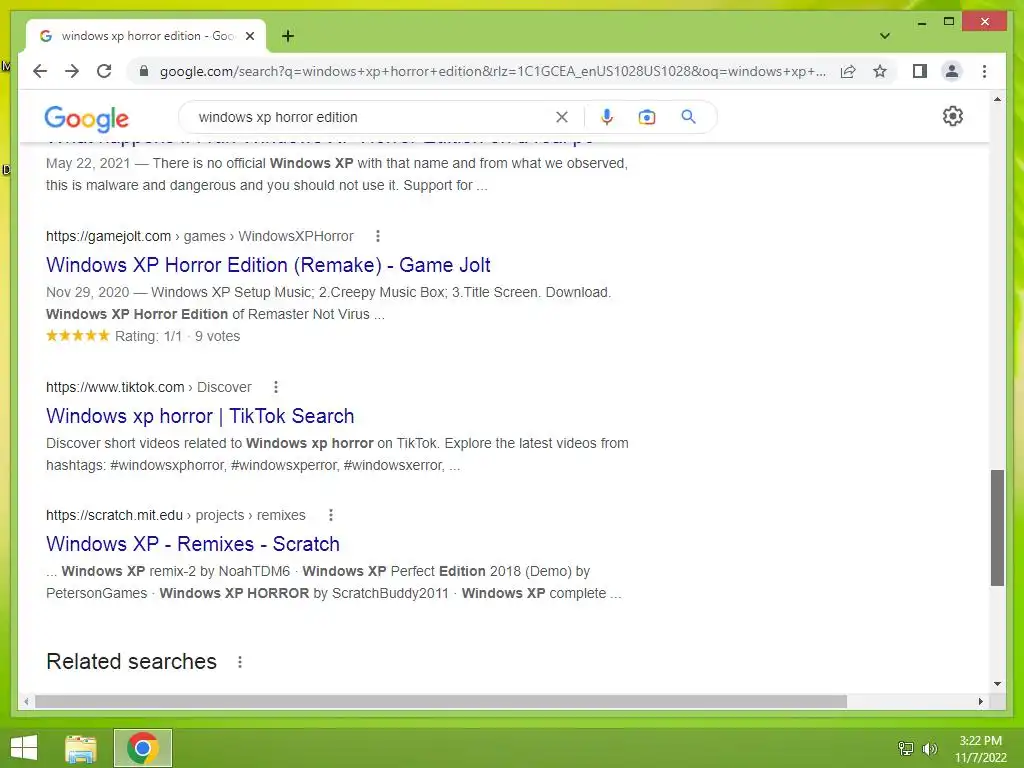1024x768 pixels.
Task: Open taskbar clock and date
Action: point(980,749)
